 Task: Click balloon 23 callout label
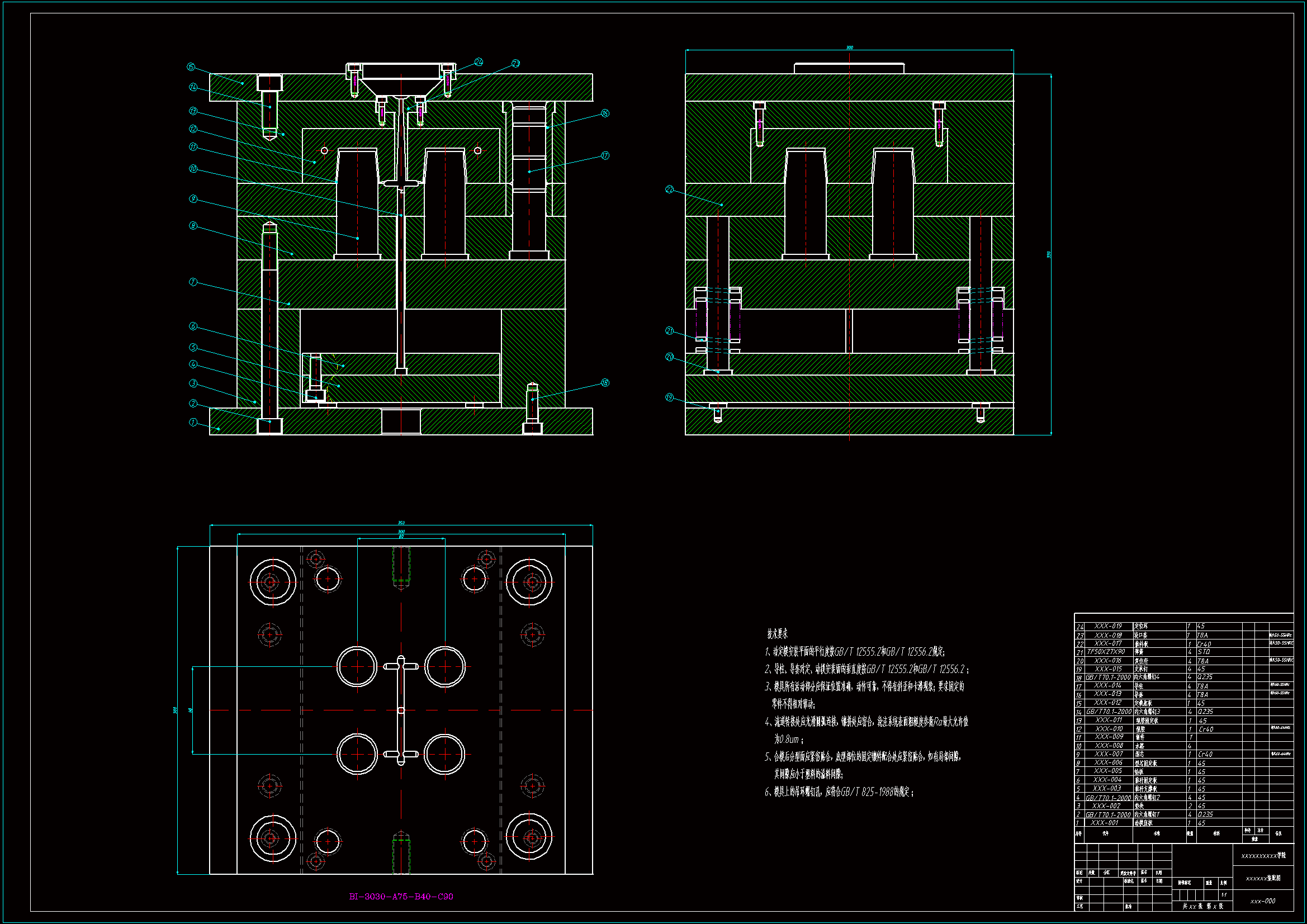pos(515,63)
